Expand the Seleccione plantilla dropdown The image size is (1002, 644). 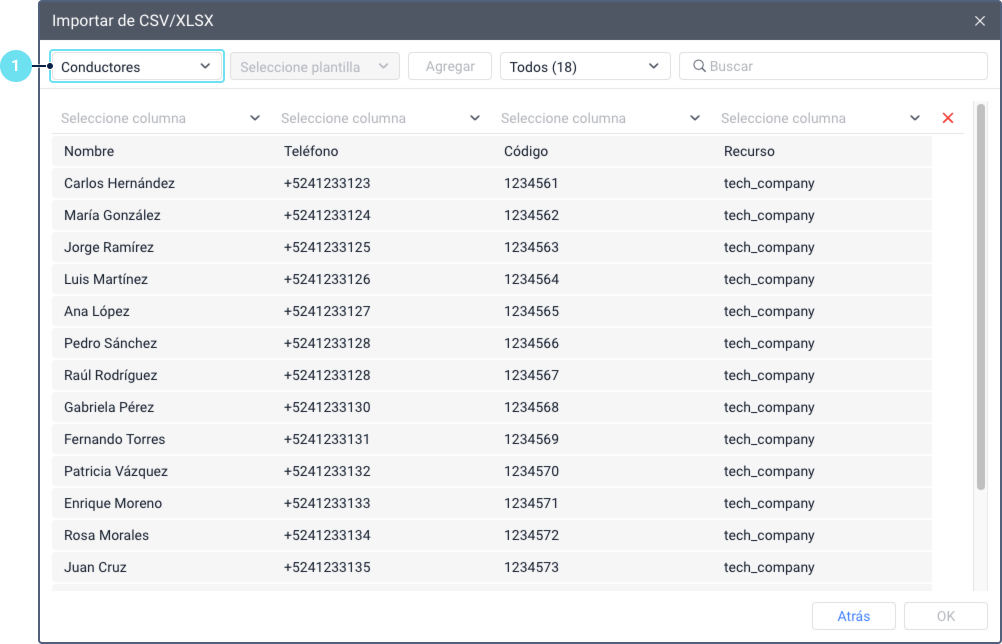coord(315,67)
